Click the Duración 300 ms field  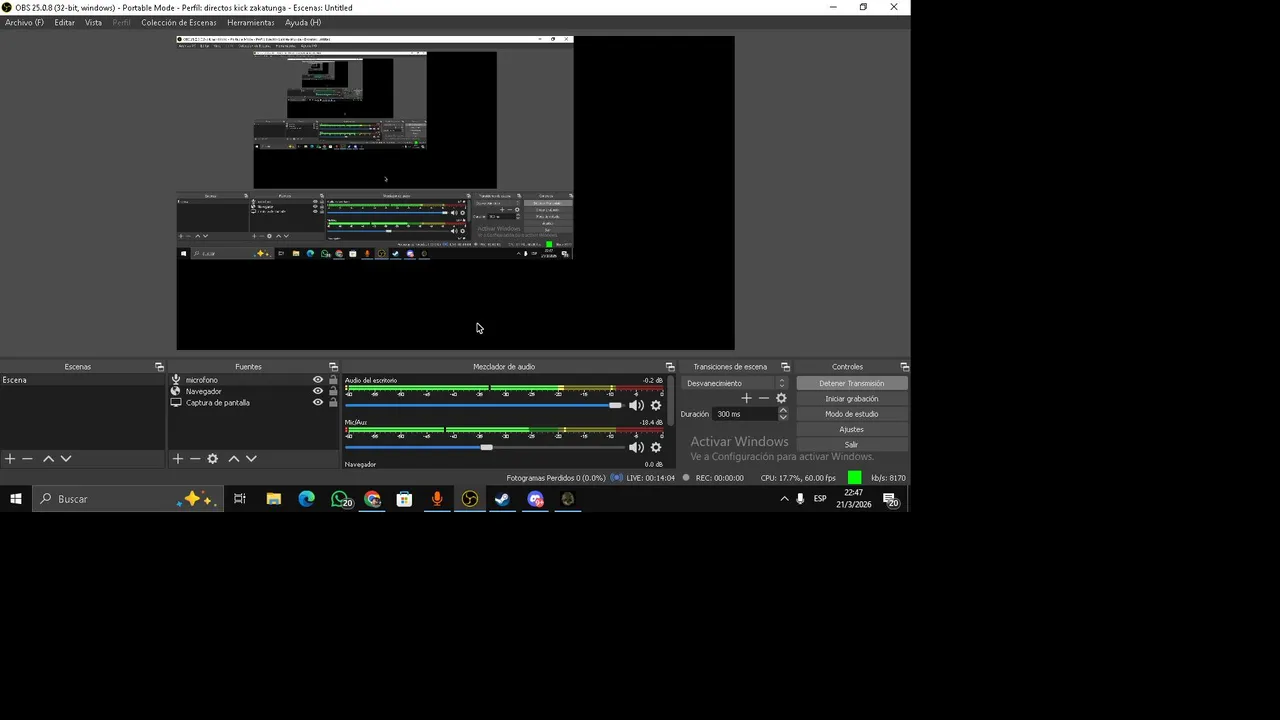(744, 414)
